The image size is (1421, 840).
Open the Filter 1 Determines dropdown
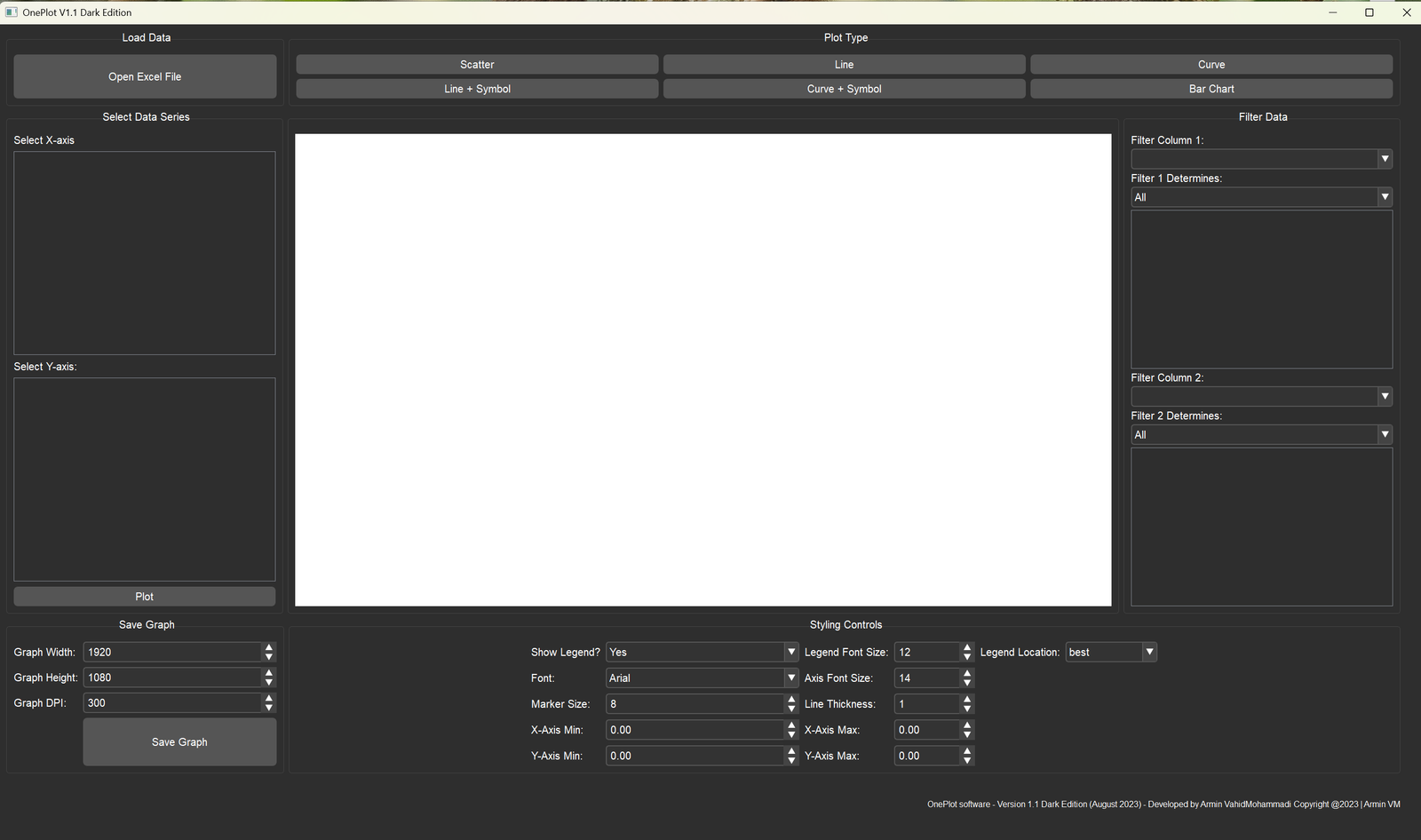(1384, 196)
